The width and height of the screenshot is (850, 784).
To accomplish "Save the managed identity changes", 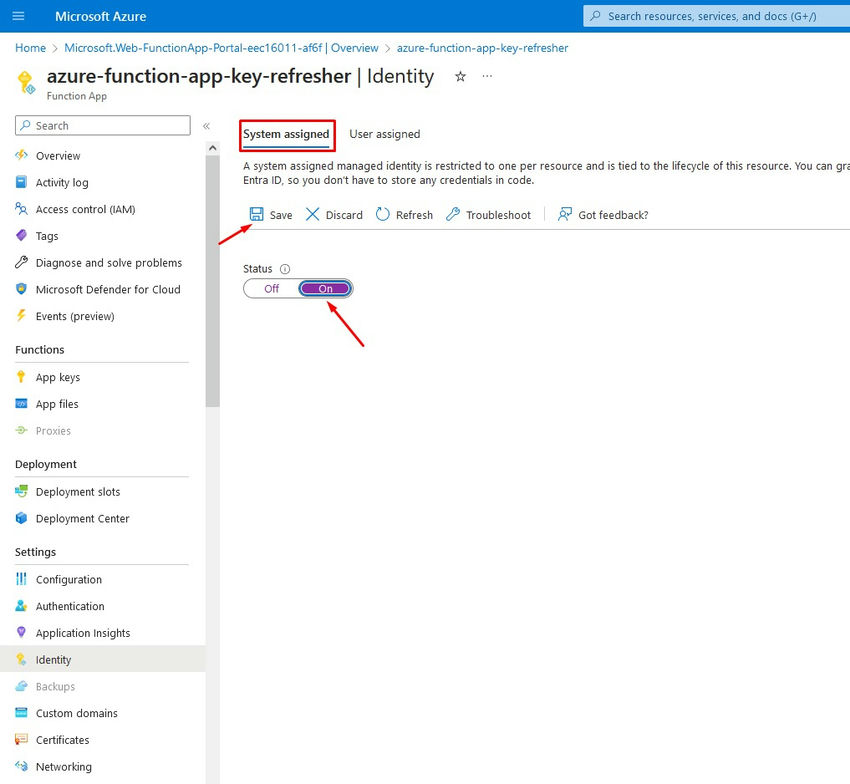I will (x=270, y=214).
